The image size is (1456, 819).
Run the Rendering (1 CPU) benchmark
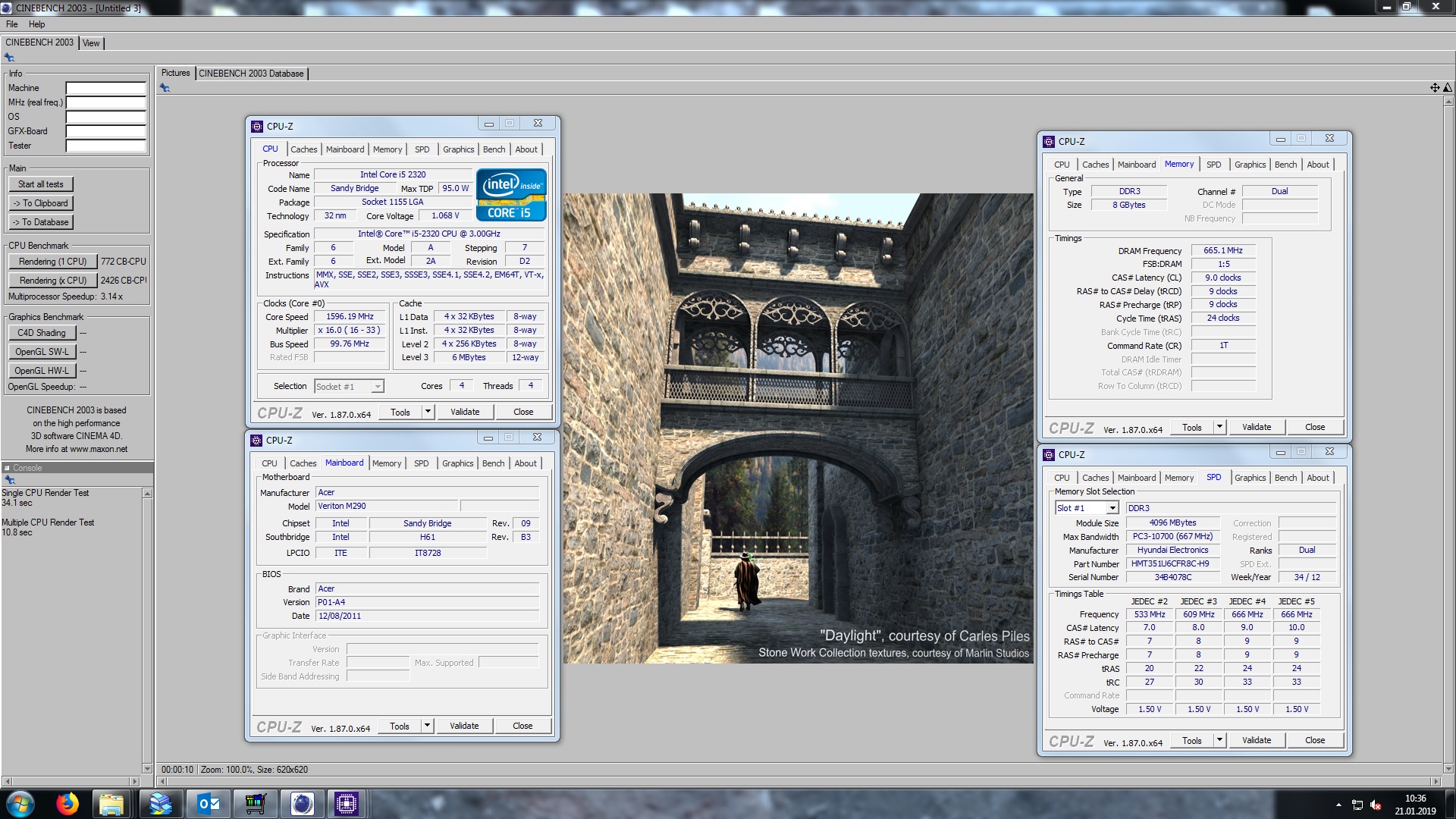53,262
